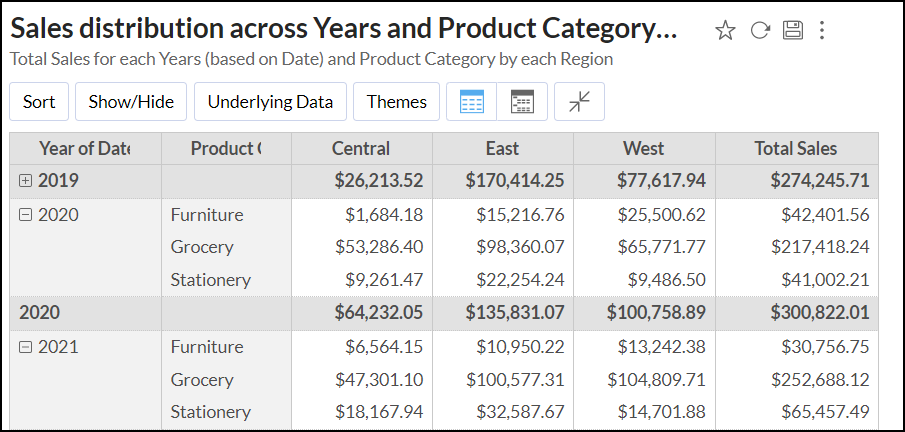
Task: Select the West column header
Action: [x=643, y=149]
